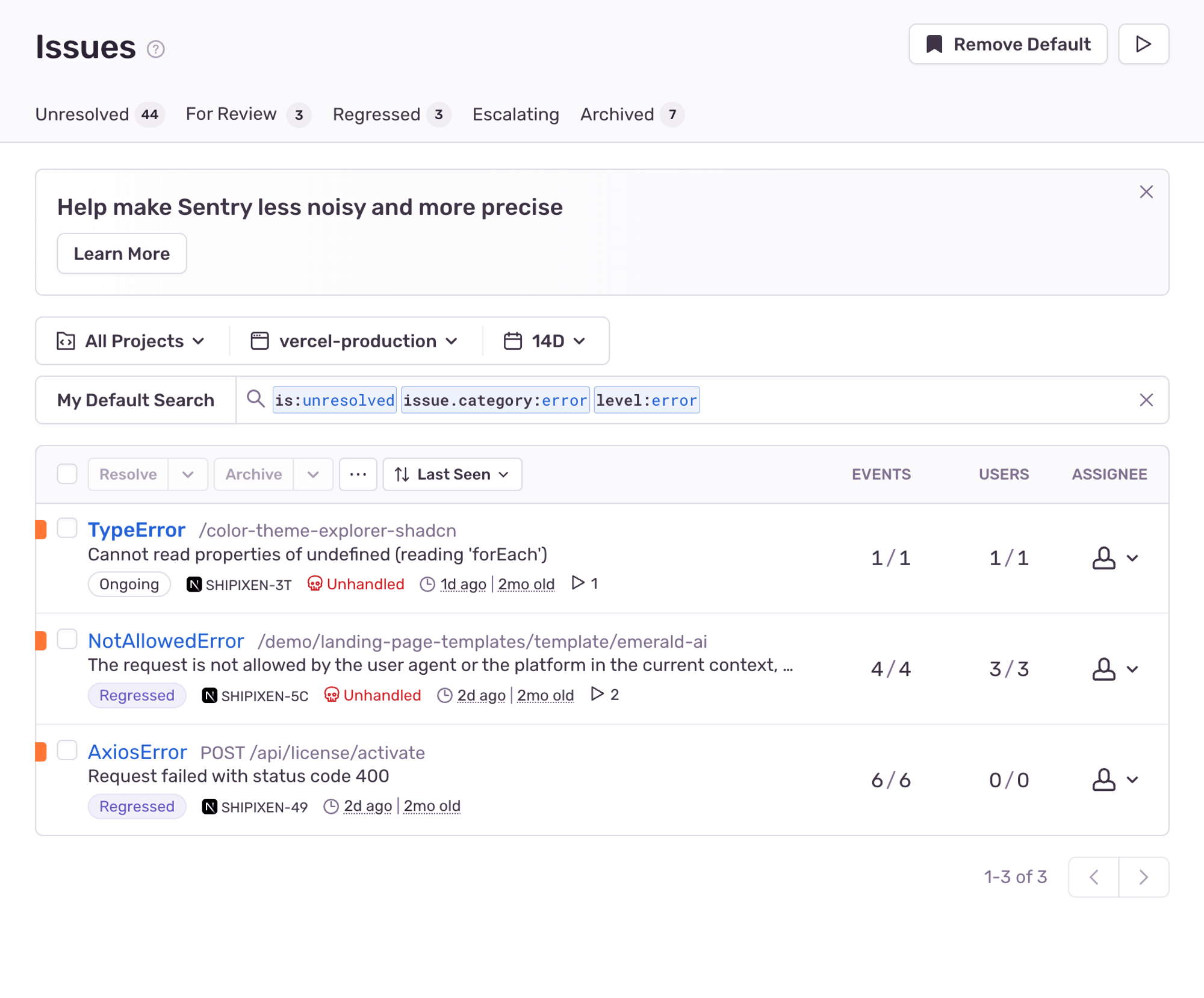Viewport: 1204px width, 998px height.
Task: Open the Archived tab
Action: pyautogui.click(x=617, y=114)
